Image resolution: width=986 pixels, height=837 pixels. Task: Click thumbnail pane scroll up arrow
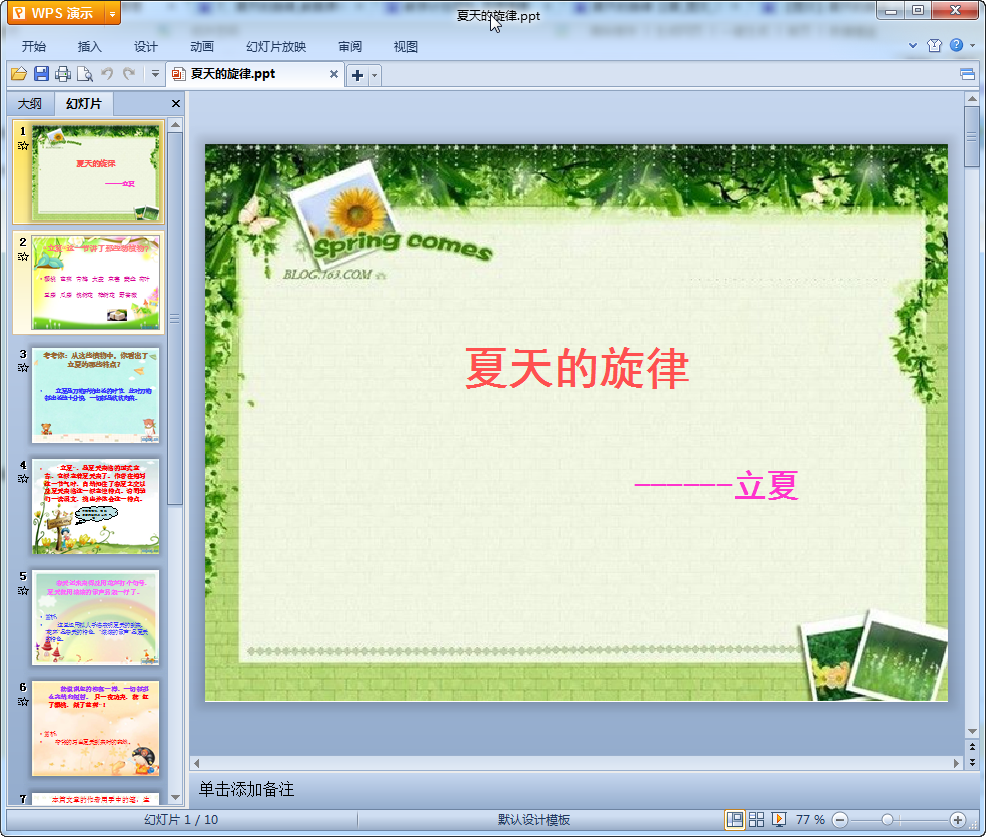tap(175, 125)
